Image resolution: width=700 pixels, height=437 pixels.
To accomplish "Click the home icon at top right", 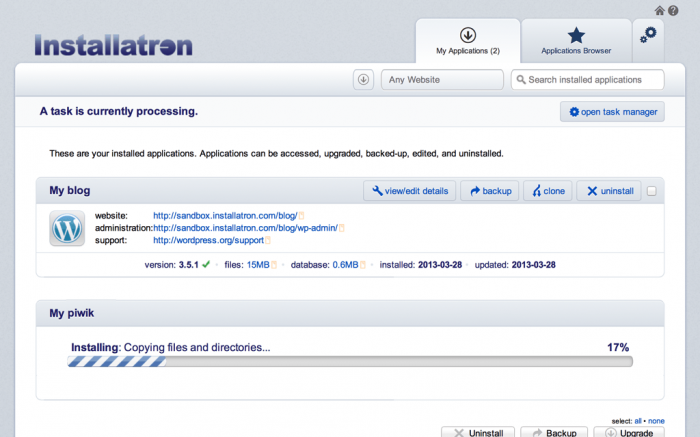I will tap(659, 10).
